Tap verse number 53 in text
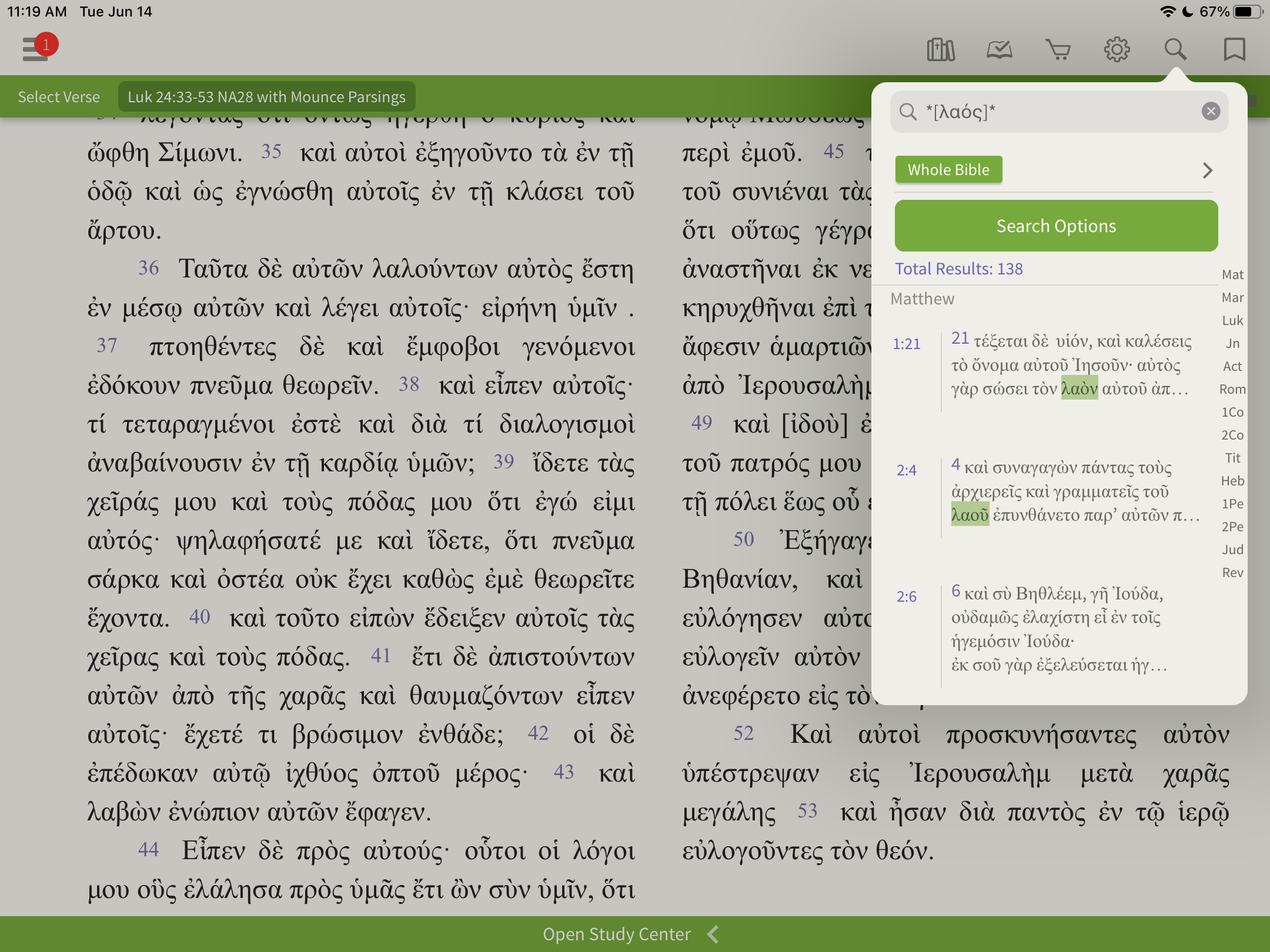 pyautogui.click(x=807, y=811)
